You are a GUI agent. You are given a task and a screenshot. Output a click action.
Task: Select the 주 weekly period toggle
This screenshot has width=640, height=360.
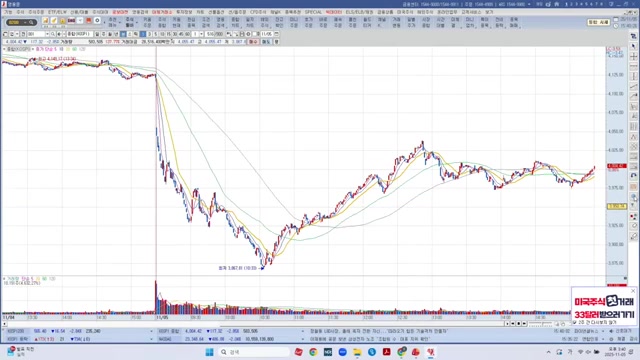point(103,34)
